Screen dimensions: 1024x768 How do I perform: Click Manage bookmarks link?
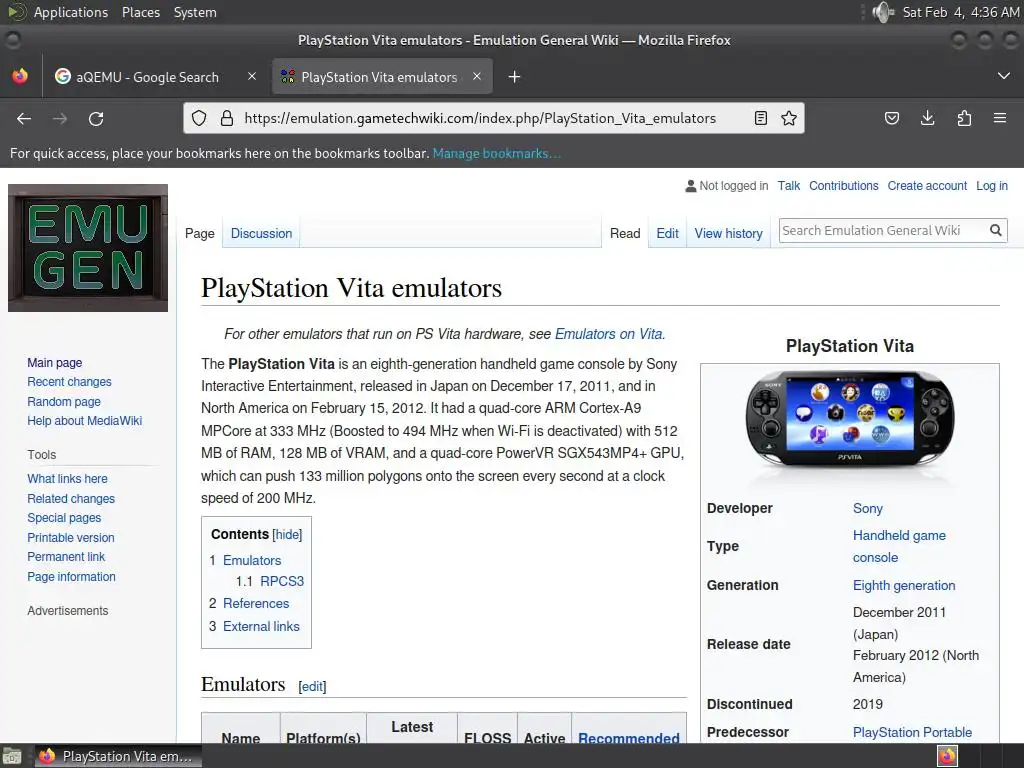pyautogui.click(x=496, y=153)
